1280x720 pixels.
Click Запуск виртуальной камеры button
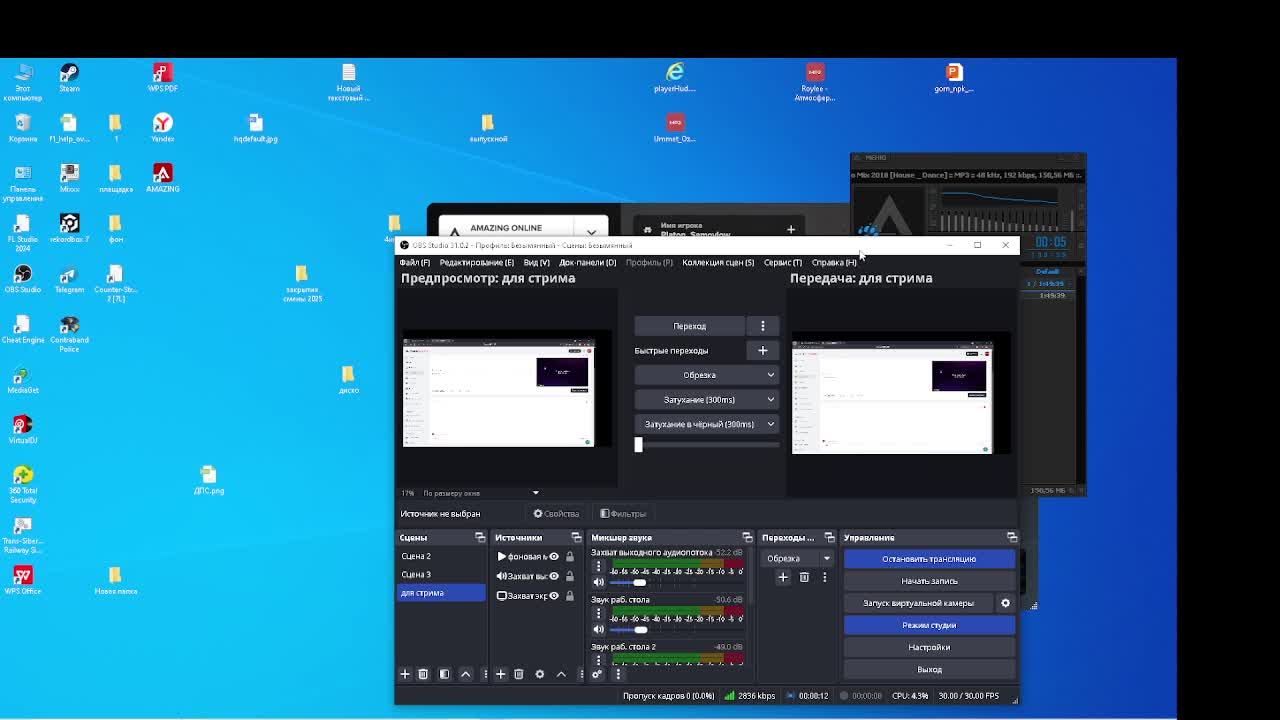tap(919, 603)
